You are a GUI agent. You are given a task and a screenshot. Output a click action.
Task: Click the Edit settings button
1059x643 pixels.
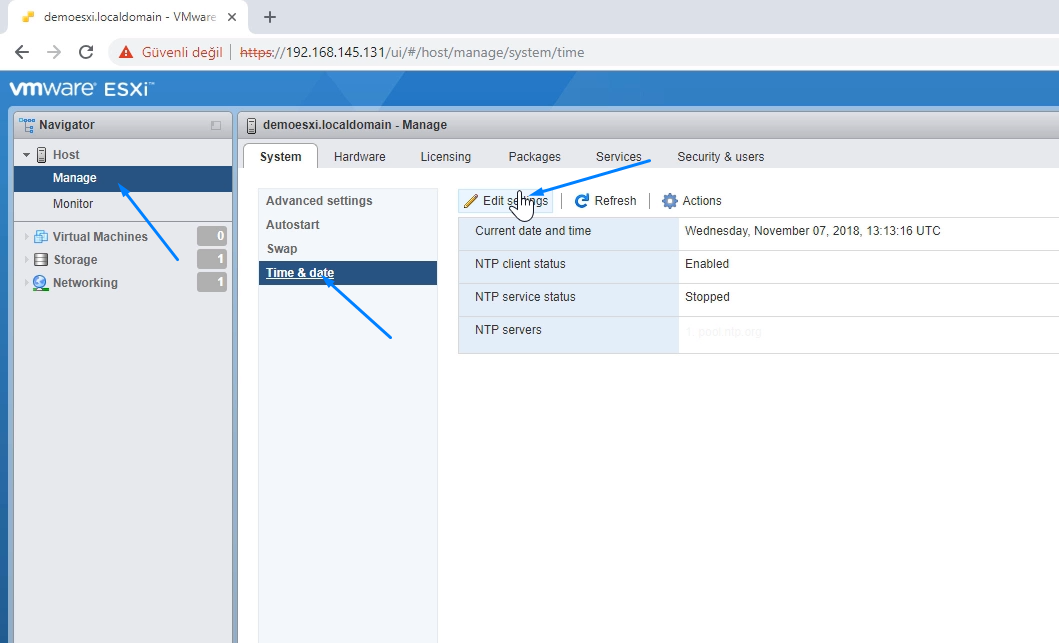point(506,201)
